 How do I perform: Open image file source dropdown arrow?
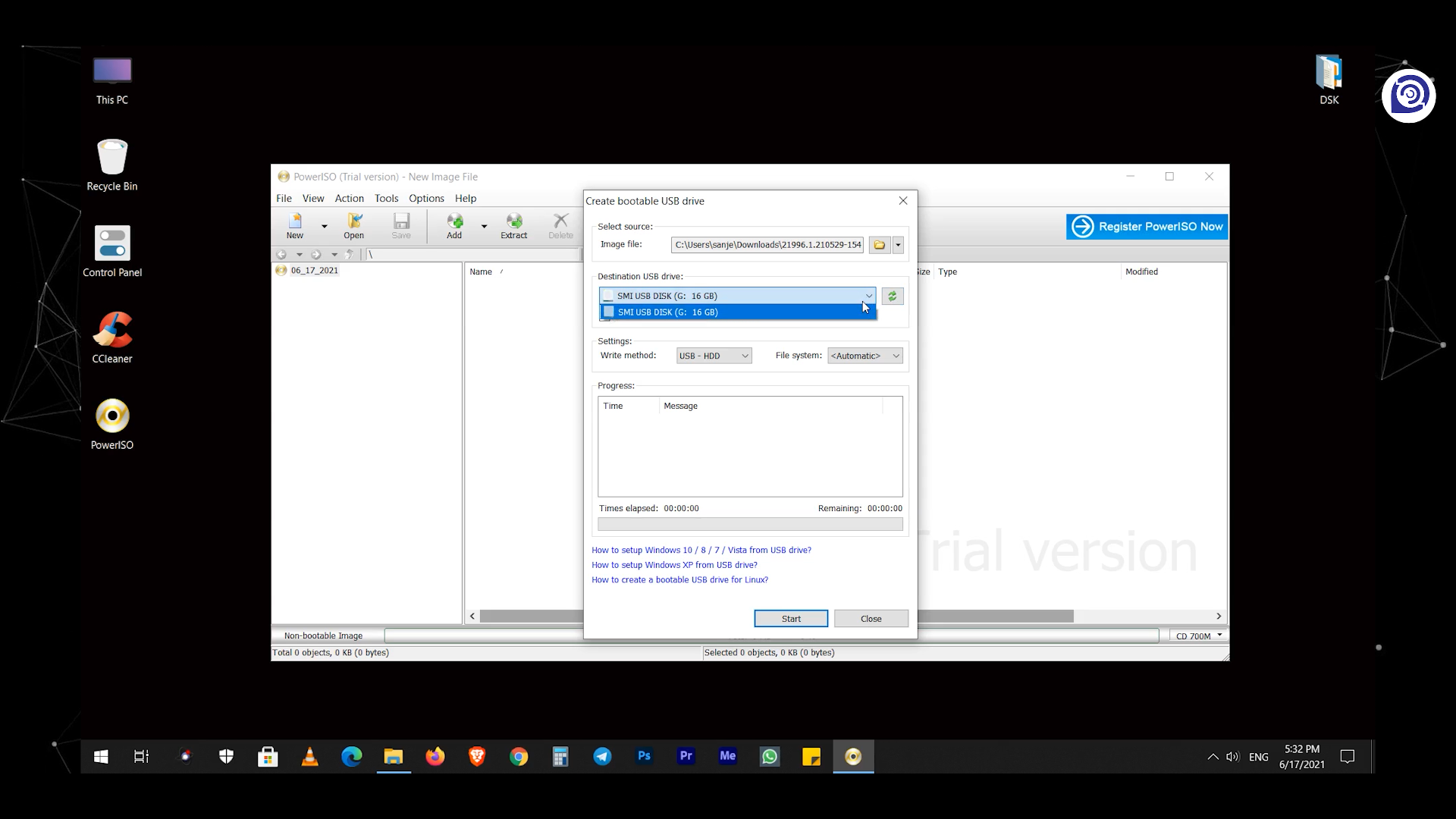coord(898,245)
